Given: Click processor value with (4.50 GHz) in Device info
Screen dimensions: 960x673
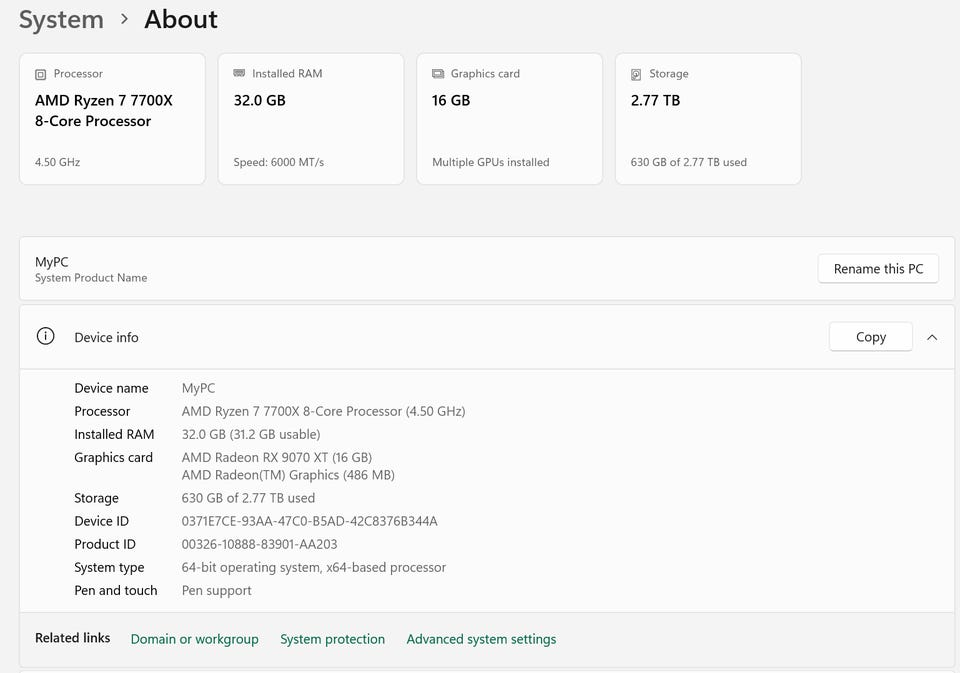Looking at the screenshot, I should coord(323,412).
